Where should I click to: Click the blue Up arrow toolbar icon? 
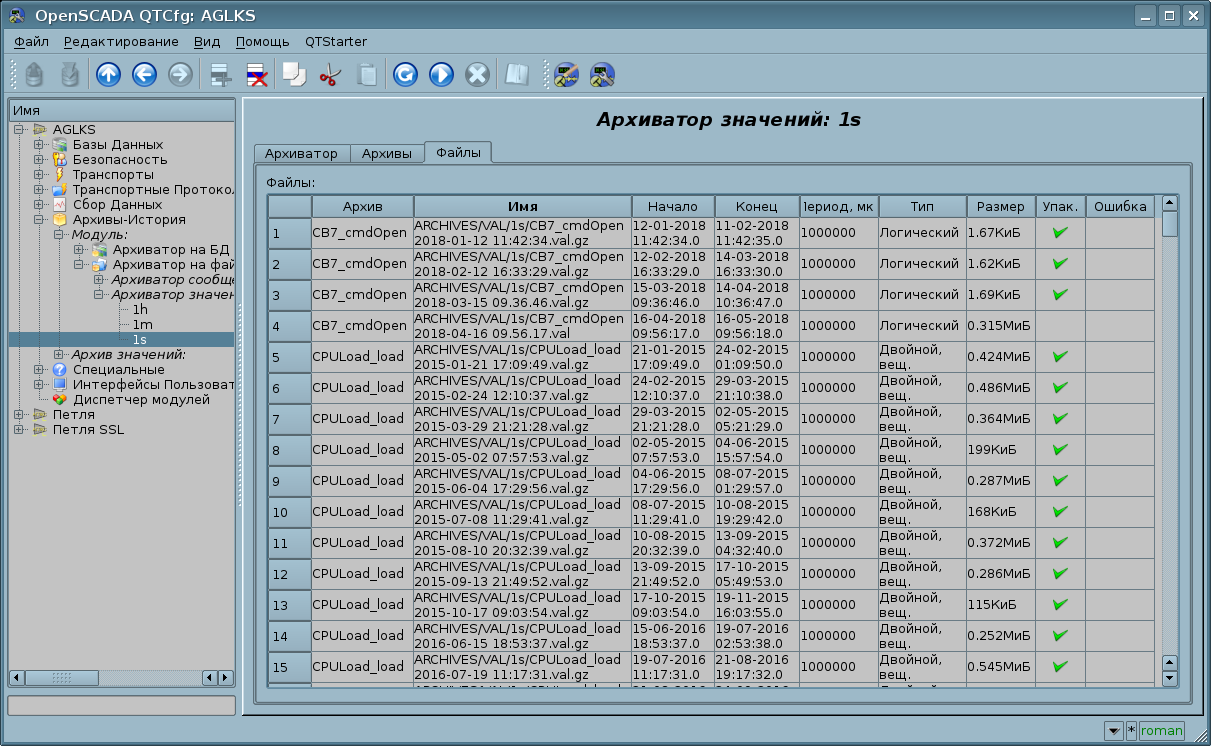click(108, 75)
